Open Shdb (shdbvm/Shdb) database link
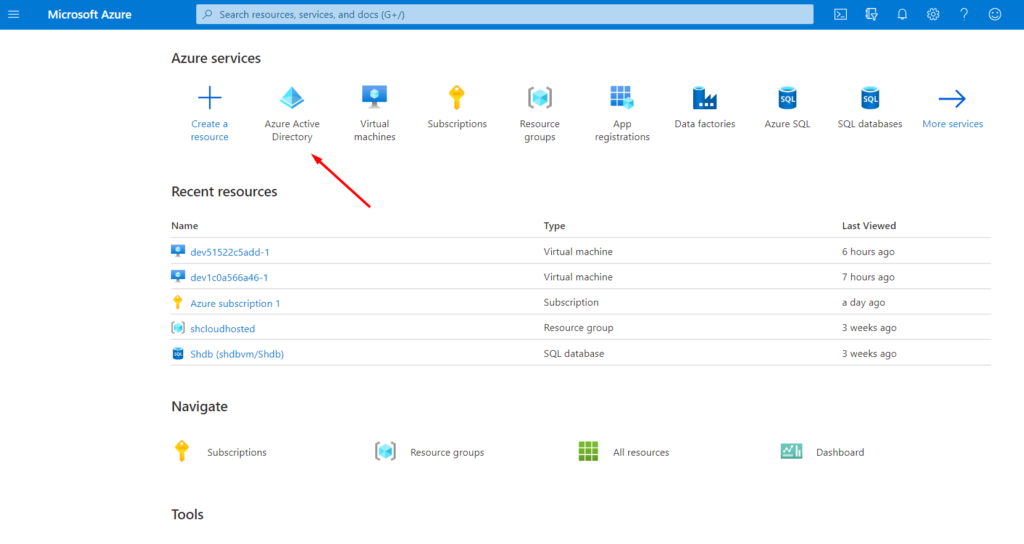 point(237,354)
